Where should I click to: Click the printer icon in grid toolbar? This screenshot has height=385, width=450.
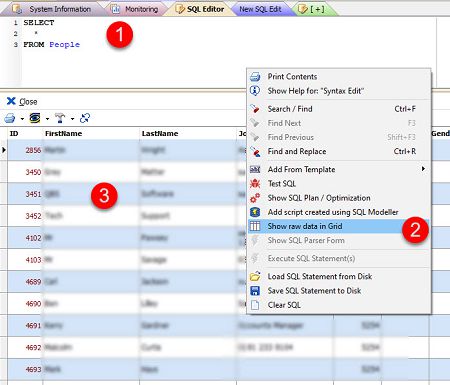(x=10, y=118)
